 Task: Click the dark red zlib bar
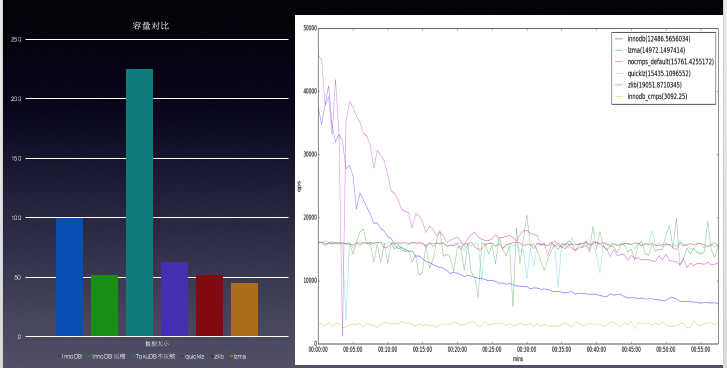[x=210, y=305]
